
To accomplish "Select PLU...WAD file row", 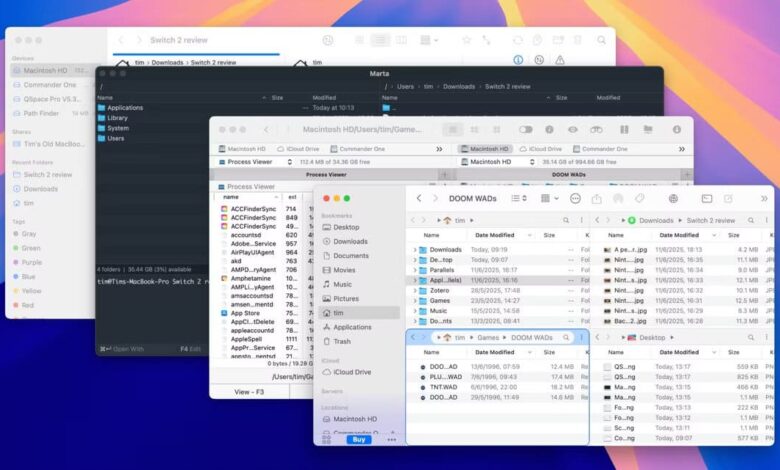I will 497,377.
